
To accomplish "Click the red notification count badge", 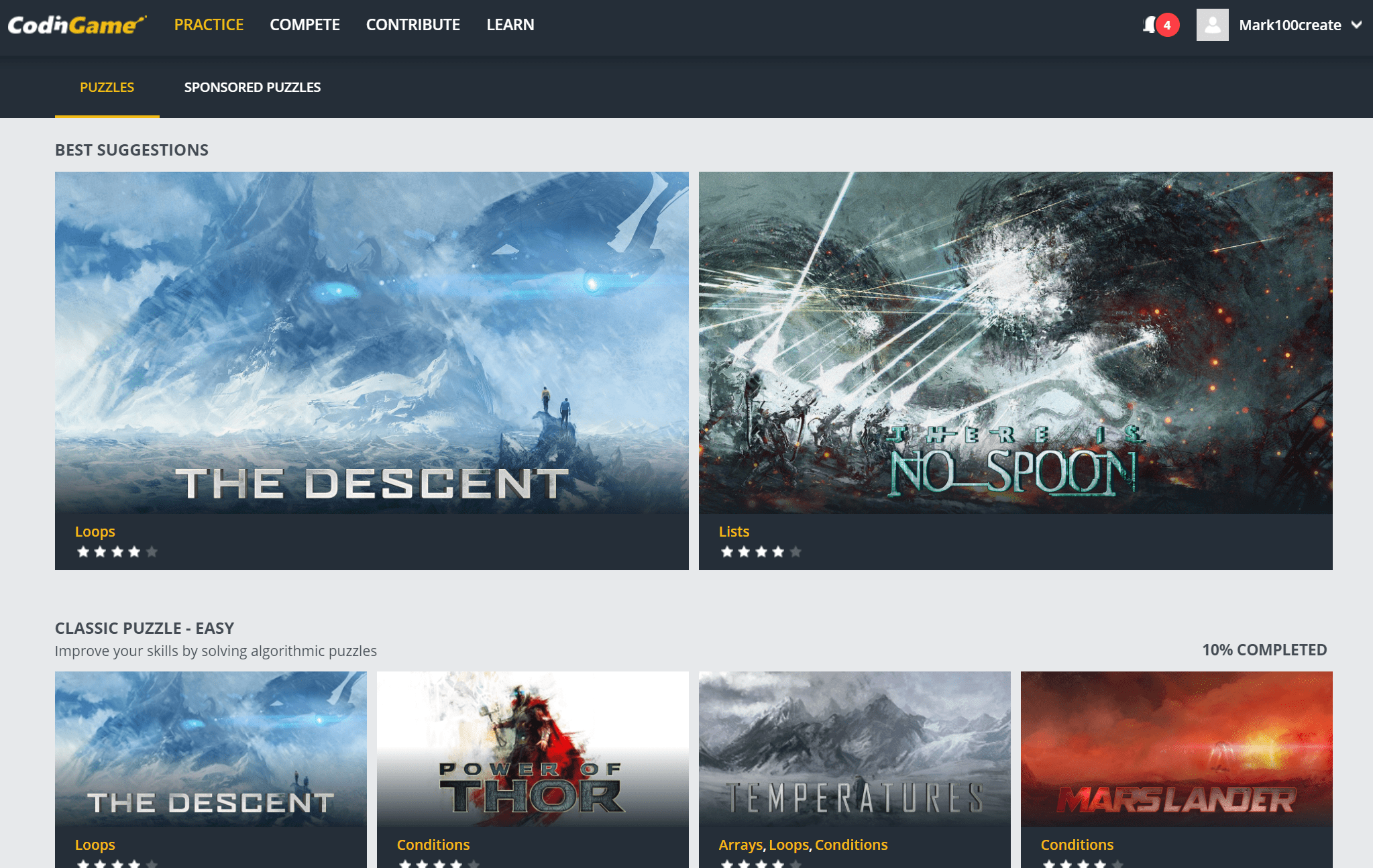I will coord(1168,25).
